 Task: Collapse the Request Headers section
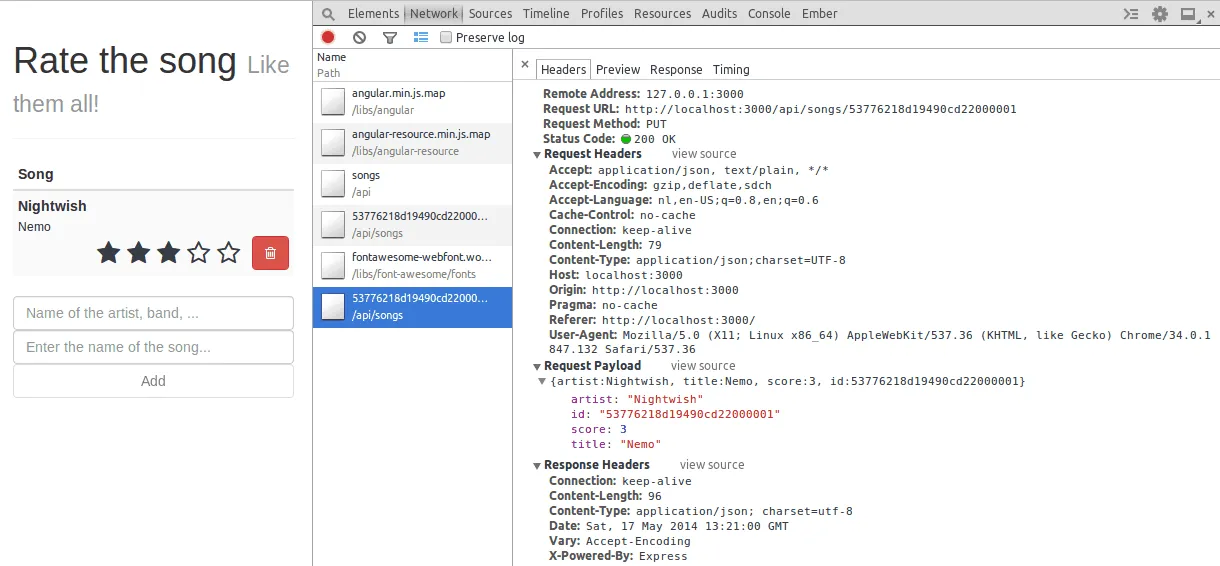pos(538,155)
